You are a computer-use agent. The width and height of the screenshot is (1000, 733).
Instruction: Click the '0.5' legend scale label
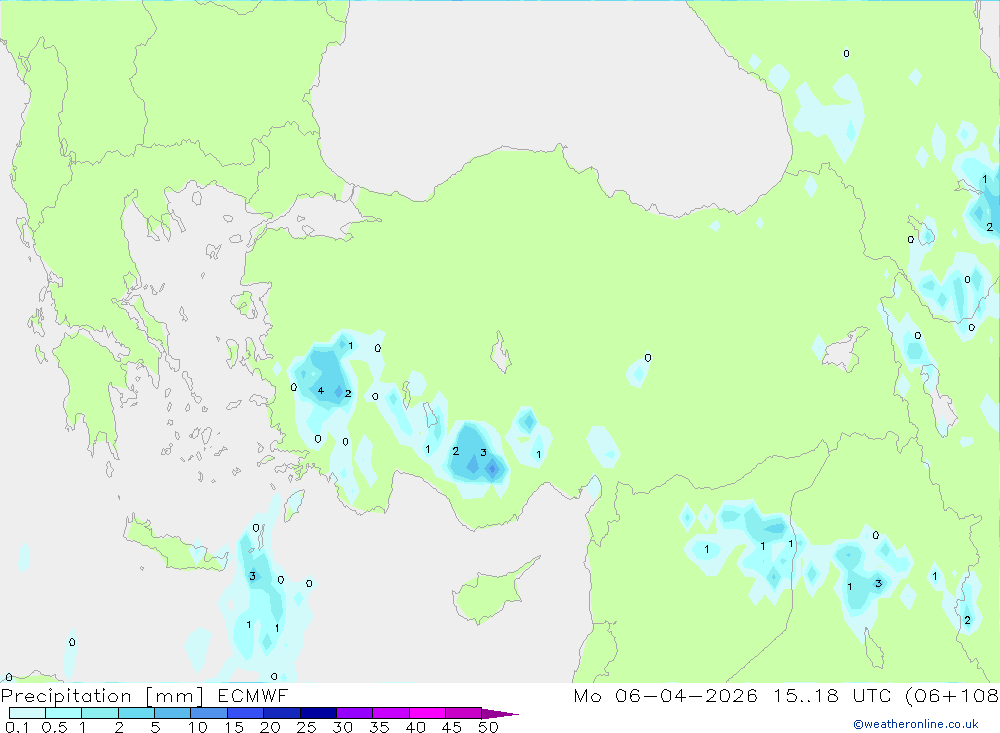[x=54, y=727]
